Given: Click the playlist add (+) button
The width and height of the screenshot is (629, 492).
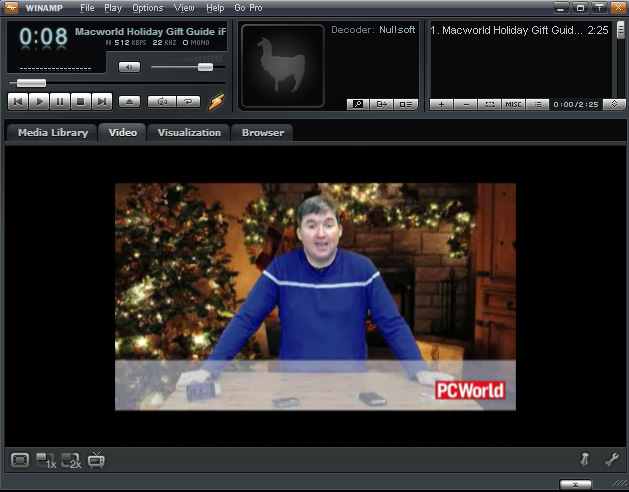Looking at the screenshot, I should [x=441, y=104].
